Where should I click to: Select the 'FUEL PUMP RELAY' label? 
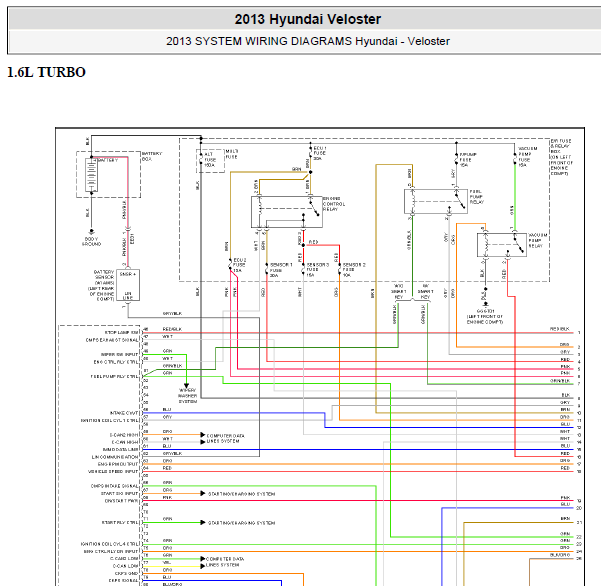pos(476,197)
